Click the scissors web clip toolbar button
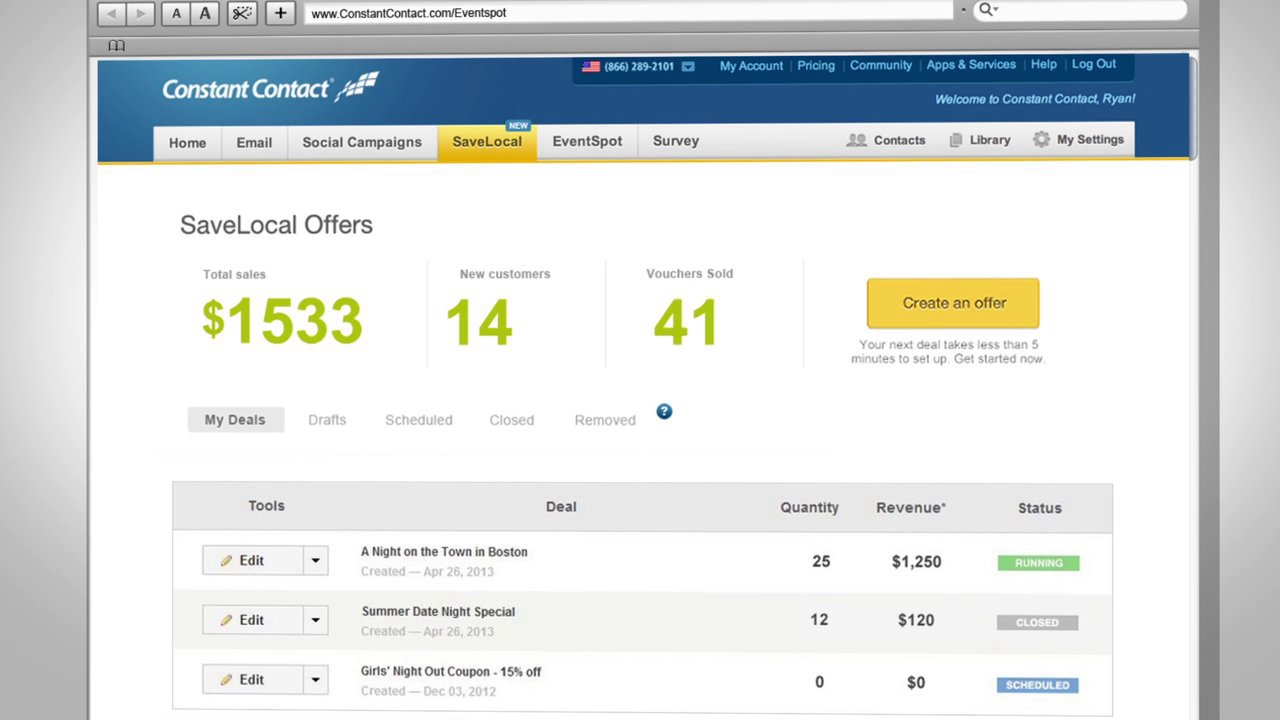The image size is (1280, 720). click(242, 13)
